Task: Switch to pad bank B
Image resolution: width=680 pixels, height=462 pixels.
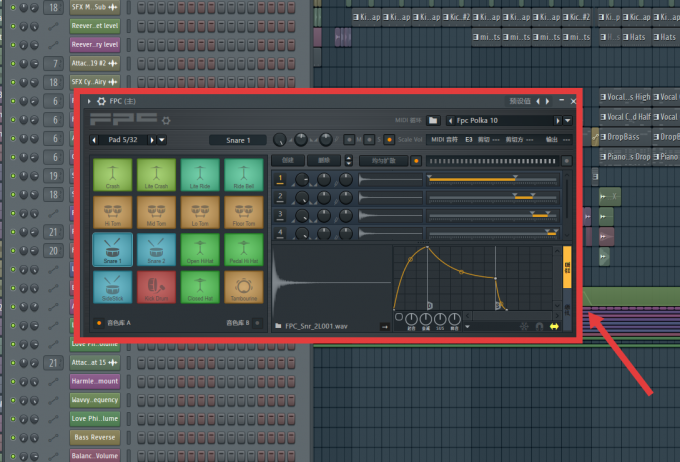Action: click(x=258, y=323)
